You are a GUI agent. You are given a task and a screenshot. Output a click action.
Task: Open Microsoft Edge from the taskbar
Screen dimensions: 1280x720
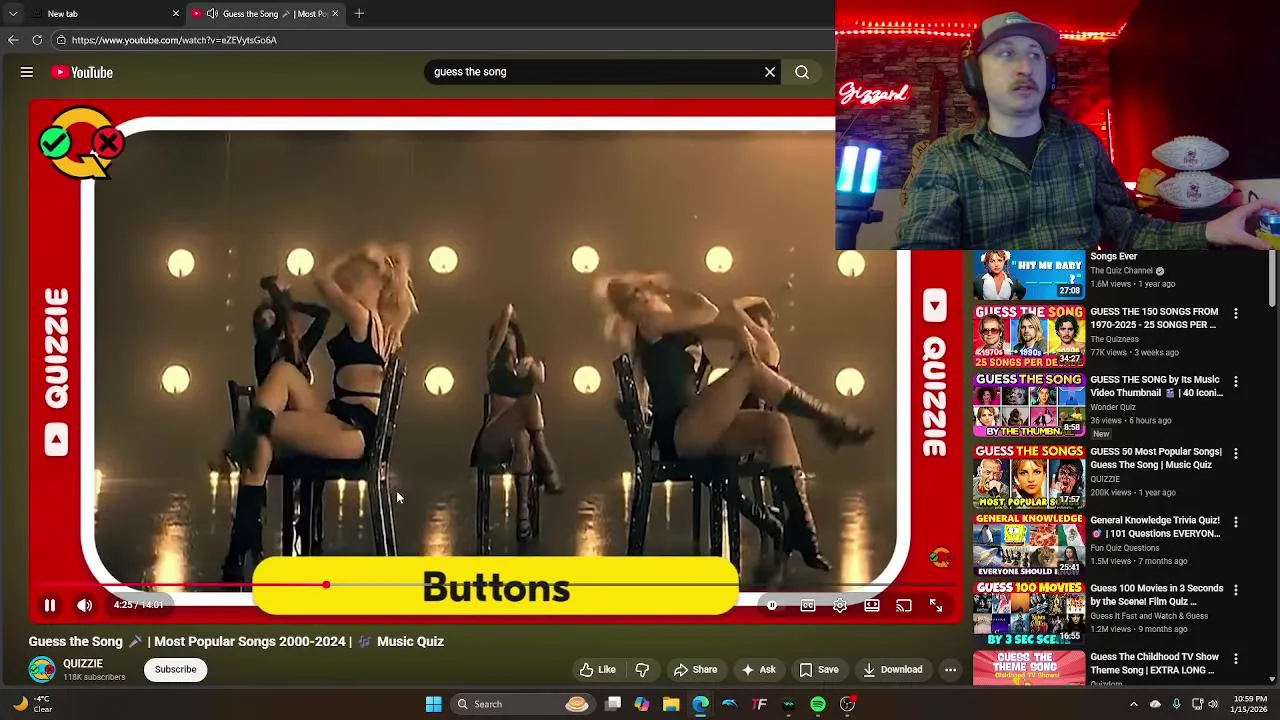700,704
